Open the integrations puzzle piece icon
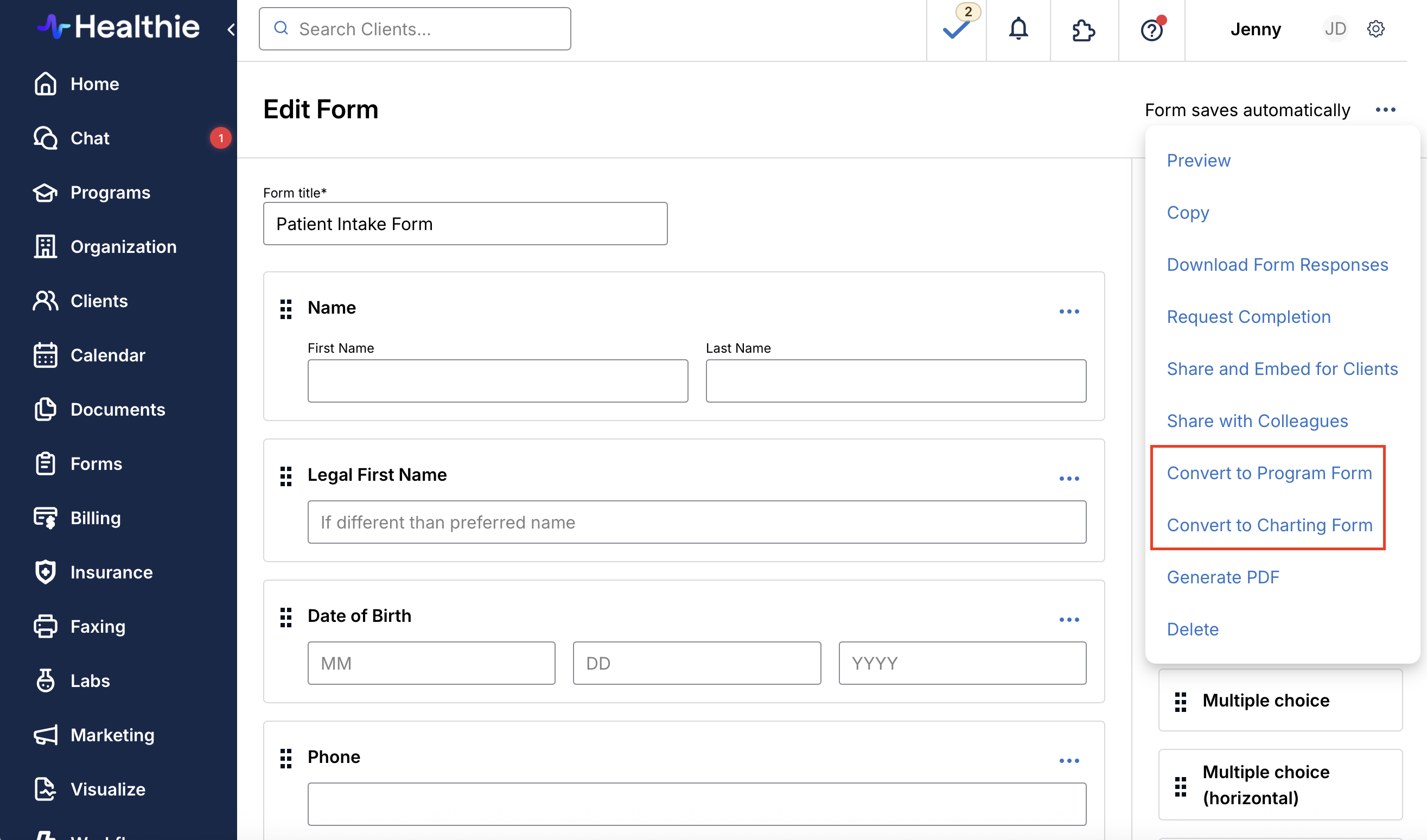This screenshot has height=840, width=1427. click(x=1084, y=29)
